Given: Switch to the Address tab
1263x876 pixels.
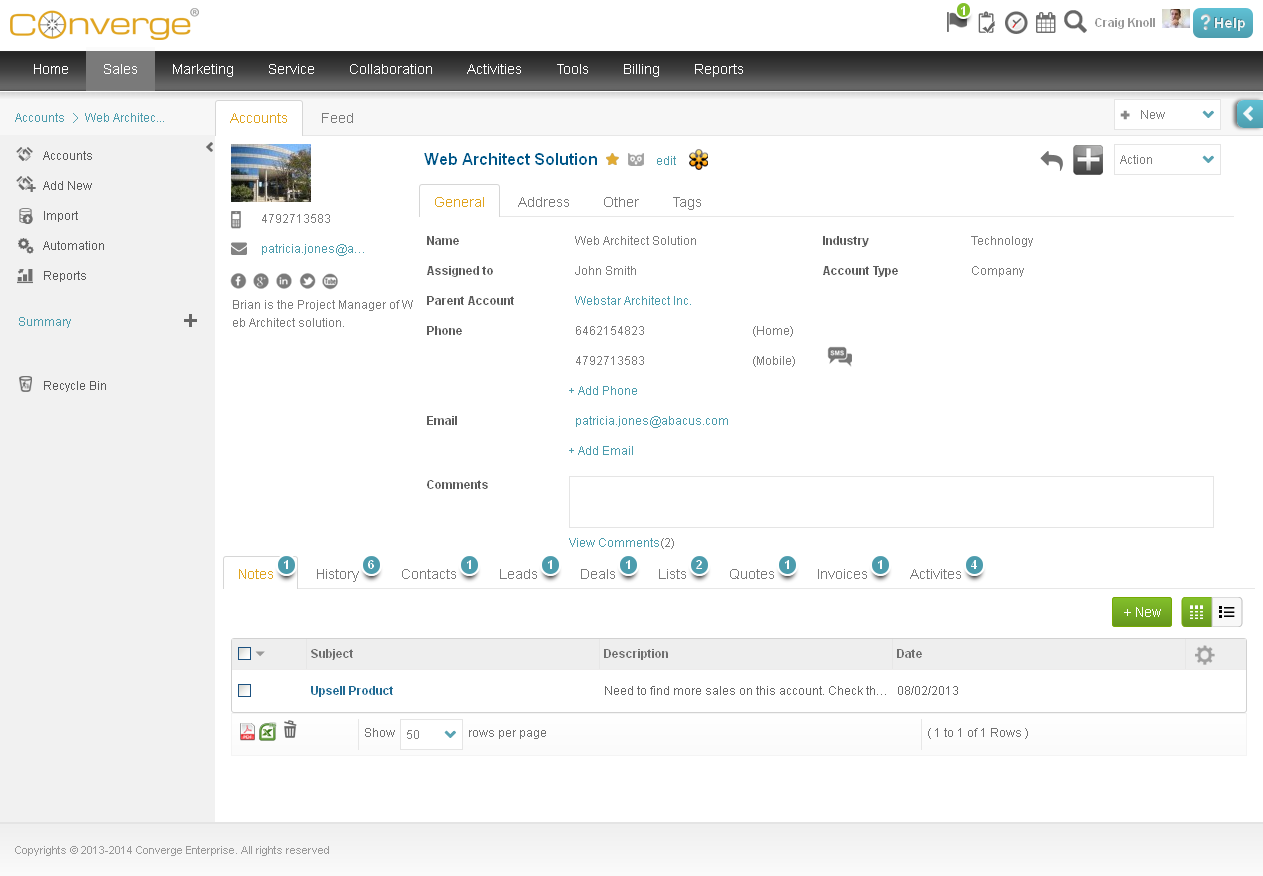Looking at the screenshot, I should point(544,202).
